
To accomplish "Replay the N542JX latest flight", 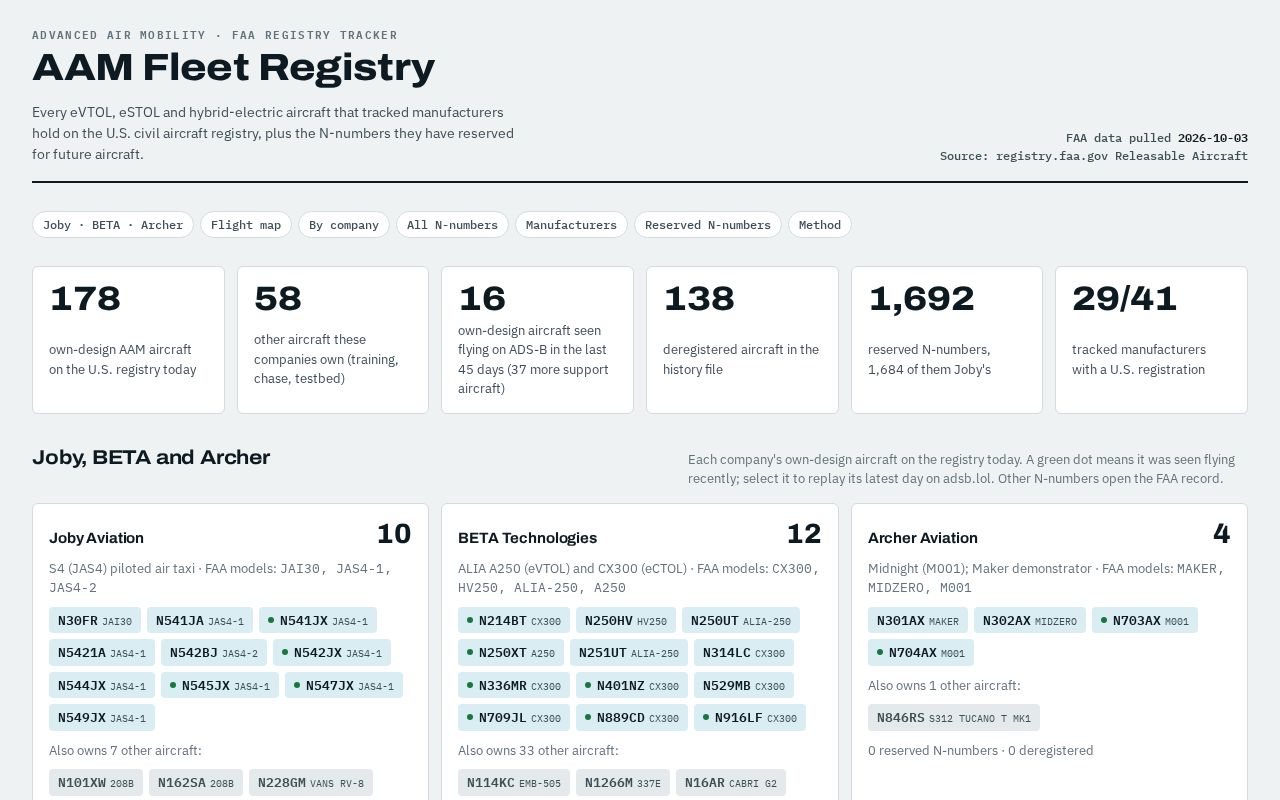I will point(332,653).
